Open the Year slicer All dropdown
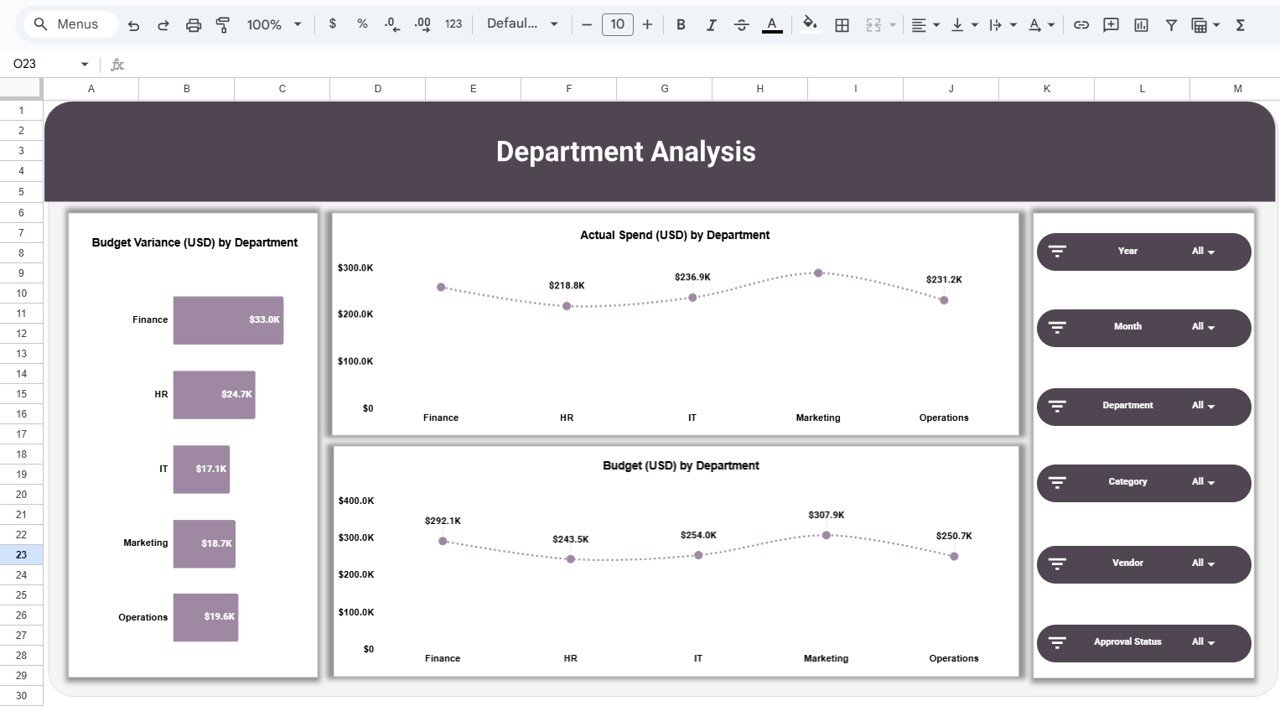Image resolution: width=1280 pixels, height=706 pixels. tap(1206, 251)
